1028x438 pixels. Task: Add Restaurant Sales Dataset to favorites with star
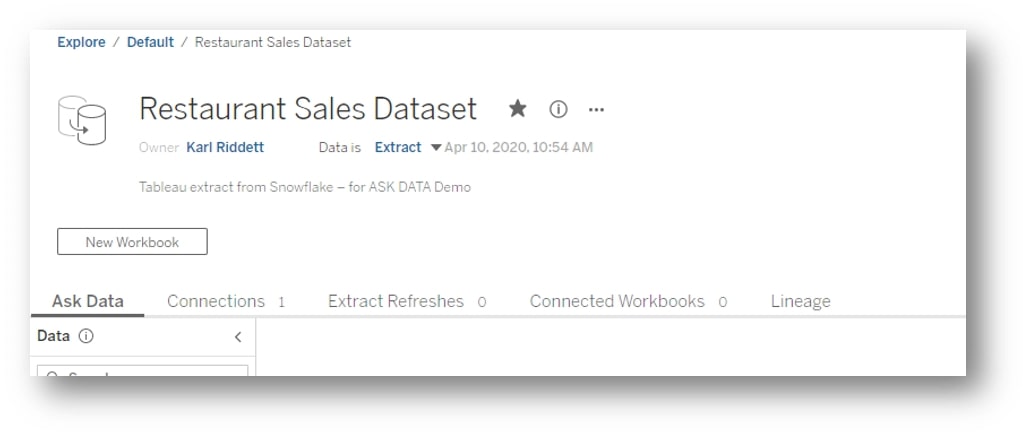(517, 108)
